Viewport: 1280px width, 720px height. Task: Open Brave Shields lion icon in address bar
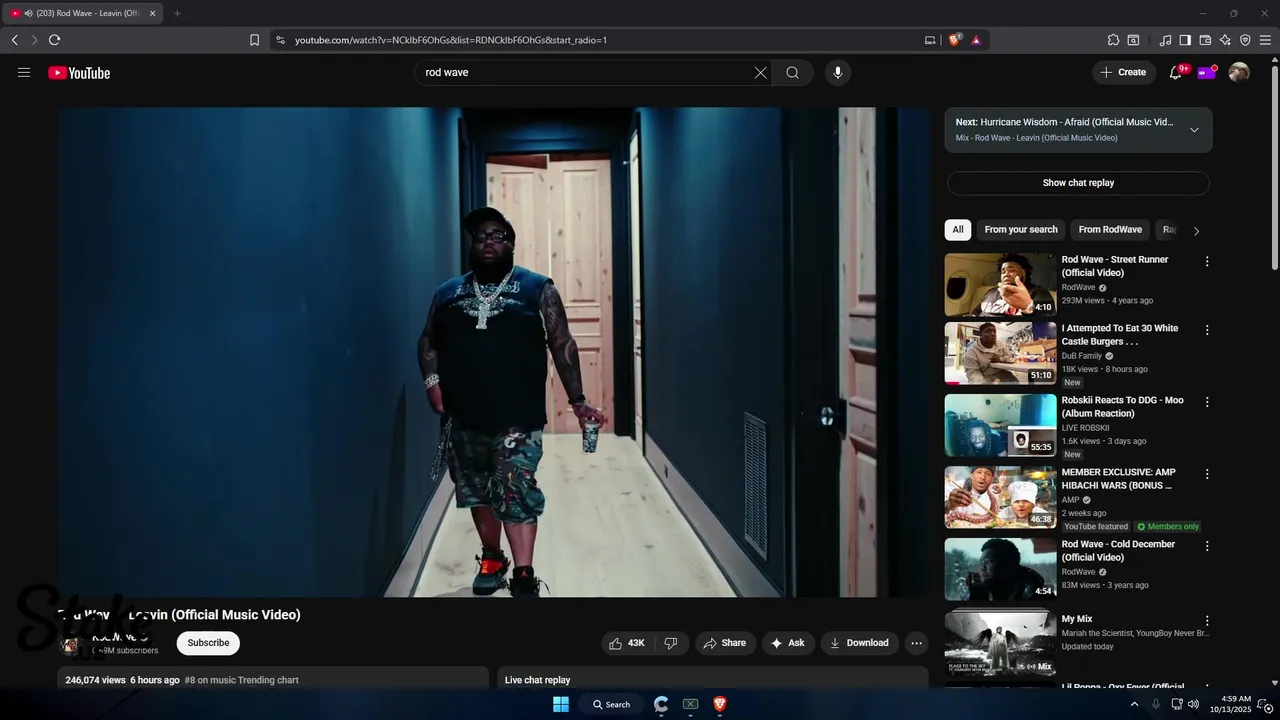coord(954,40)
